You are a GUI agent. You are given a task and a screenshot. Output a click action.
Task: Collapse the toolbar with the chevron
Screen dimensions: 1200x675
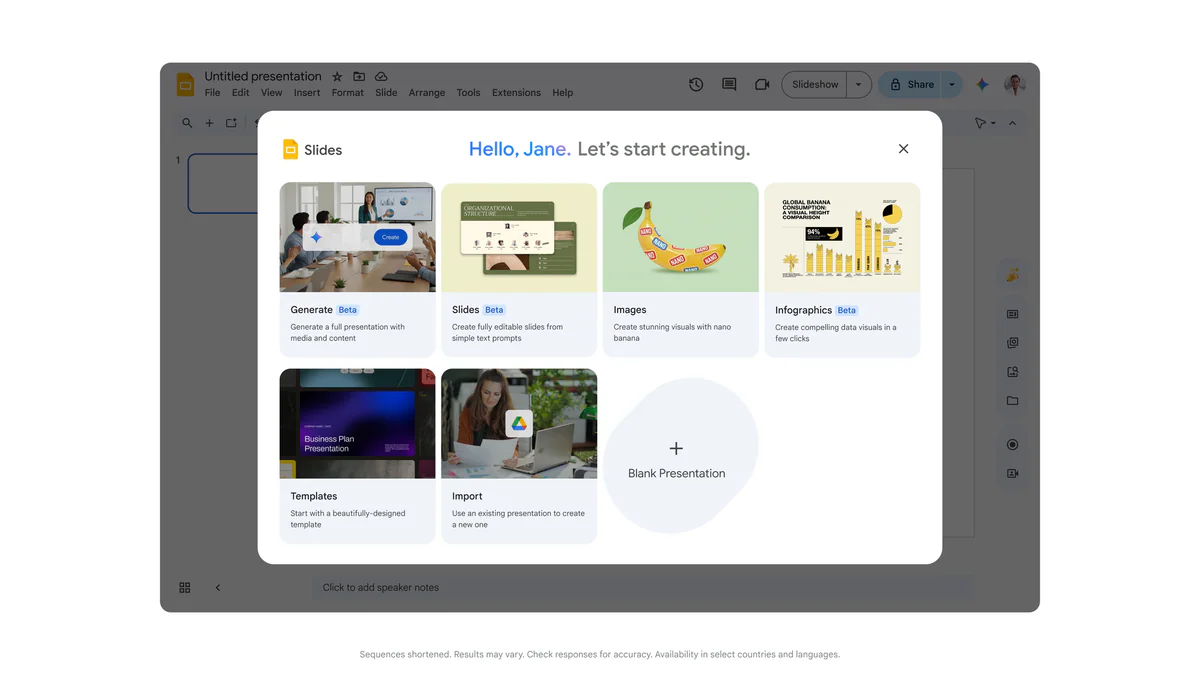1012,123
